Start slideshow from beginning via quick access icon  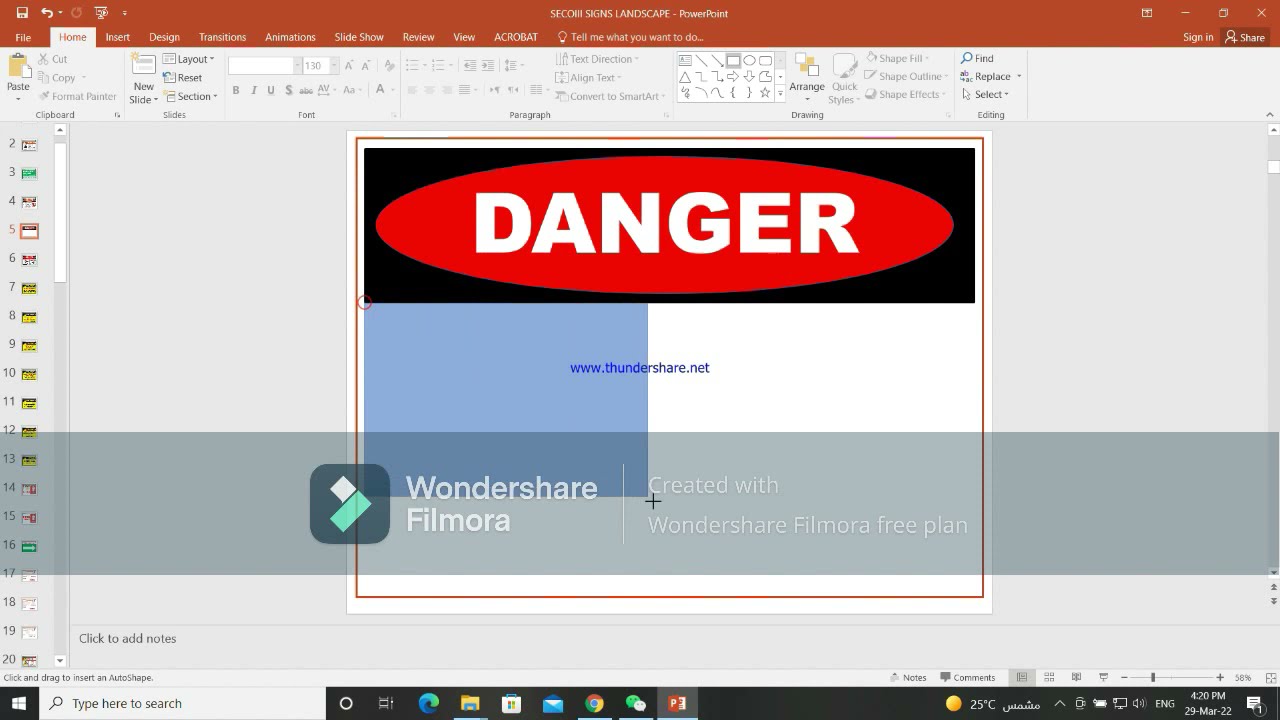pos(101,13)
